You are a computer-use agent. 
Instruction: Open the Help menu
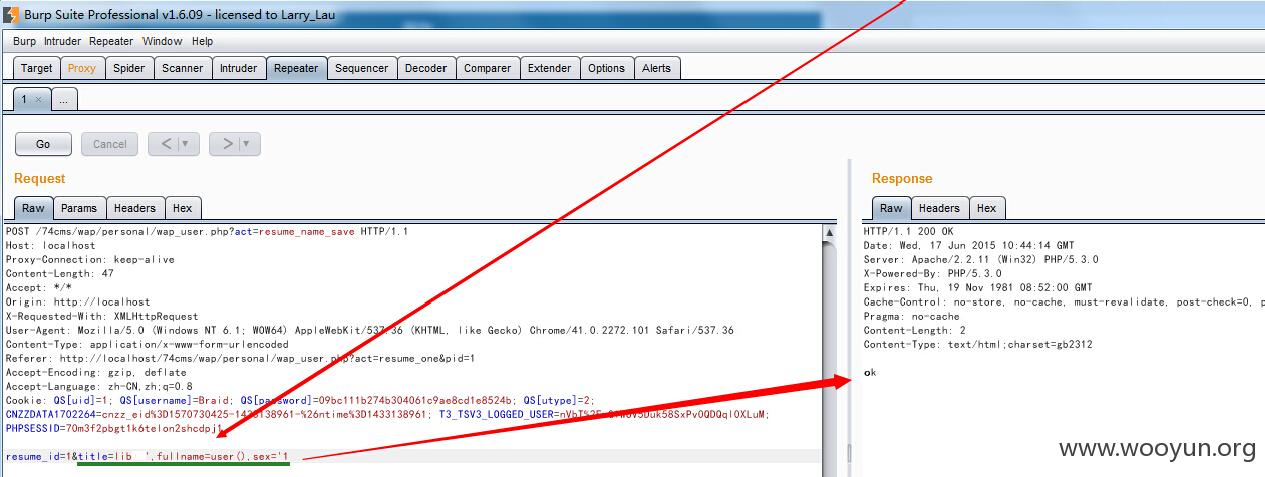point(202,41)
